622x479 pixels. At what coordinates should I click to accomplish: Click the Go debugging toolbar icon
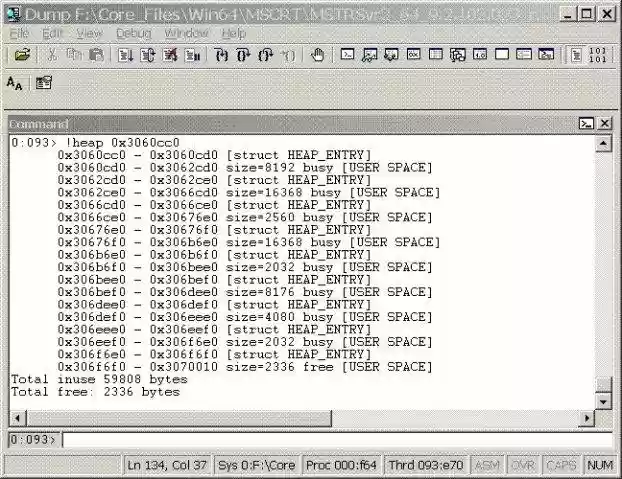click(125, 55)
